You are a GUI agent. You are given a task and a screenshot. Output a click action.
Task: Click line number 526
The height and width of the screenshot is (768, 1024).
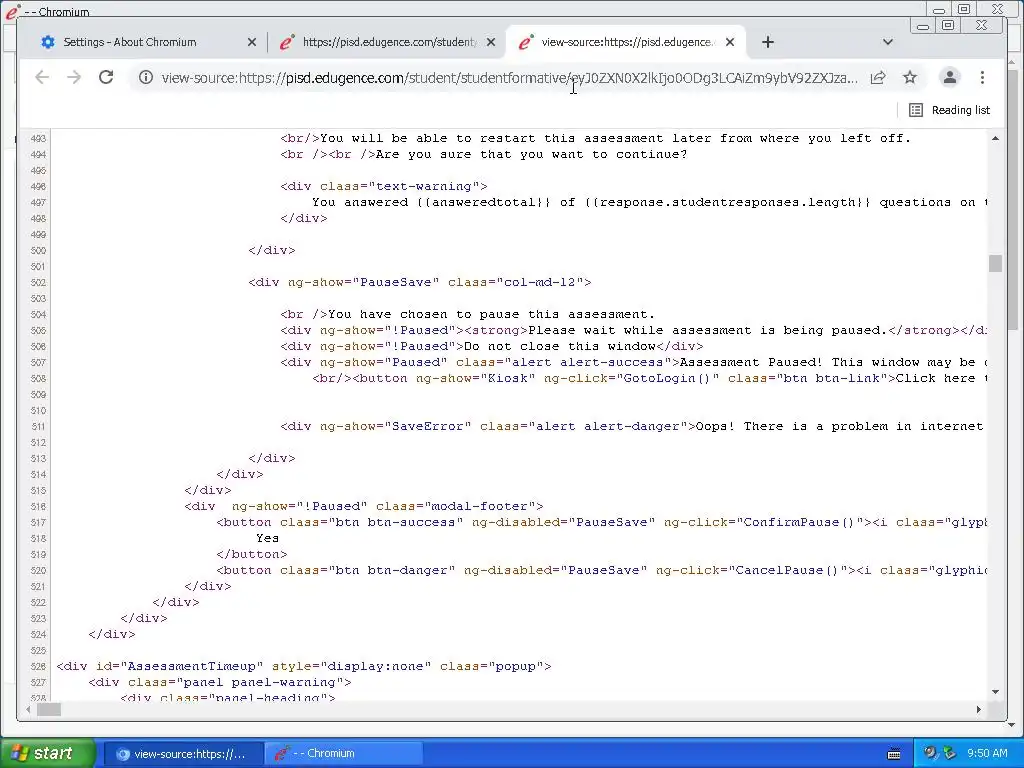point(38,667)
